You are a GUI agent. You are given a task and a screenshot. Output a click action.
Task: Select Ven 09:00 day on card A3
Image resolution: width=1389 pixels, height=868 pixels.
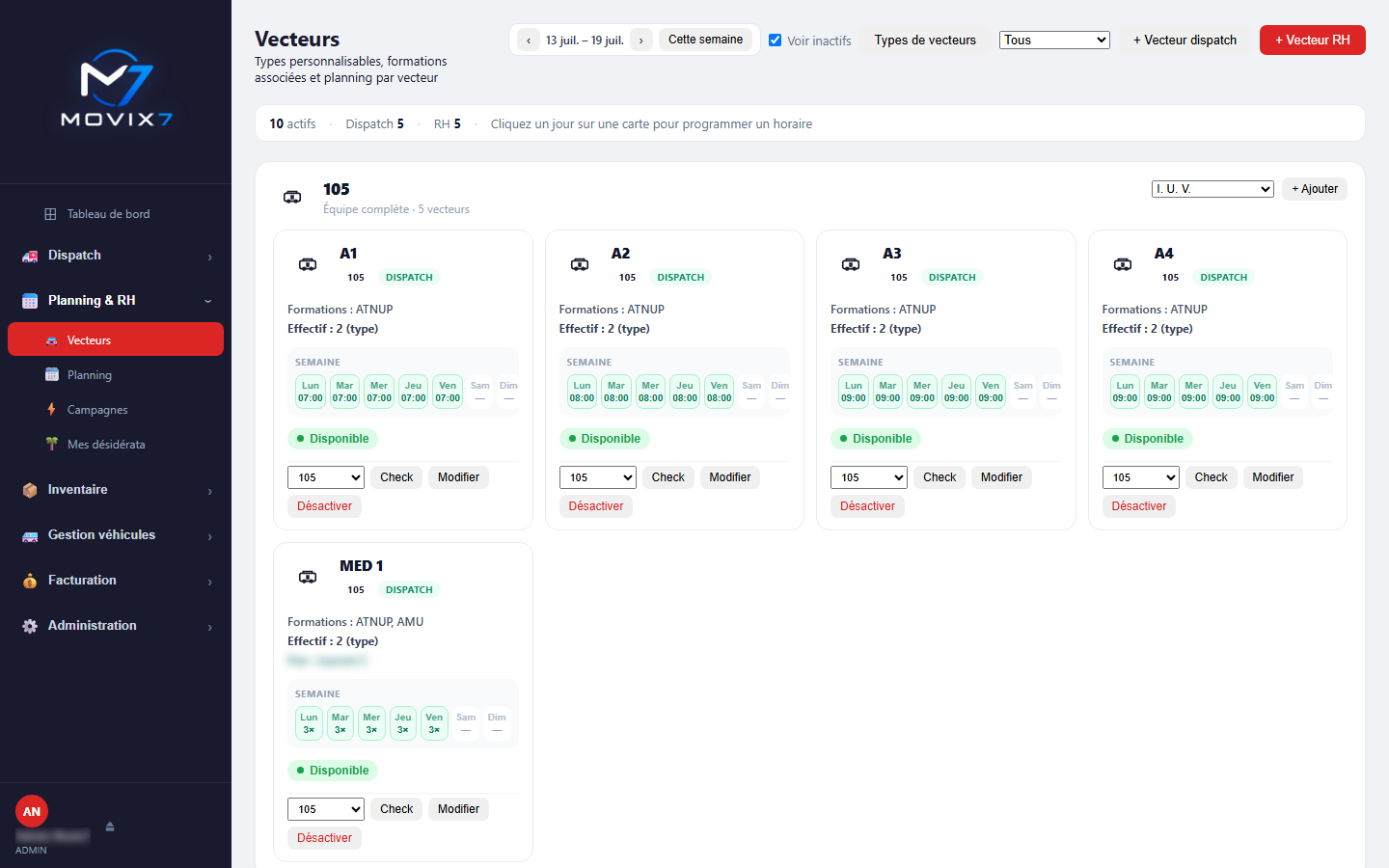pyautogui.click(x=991, y=392)
